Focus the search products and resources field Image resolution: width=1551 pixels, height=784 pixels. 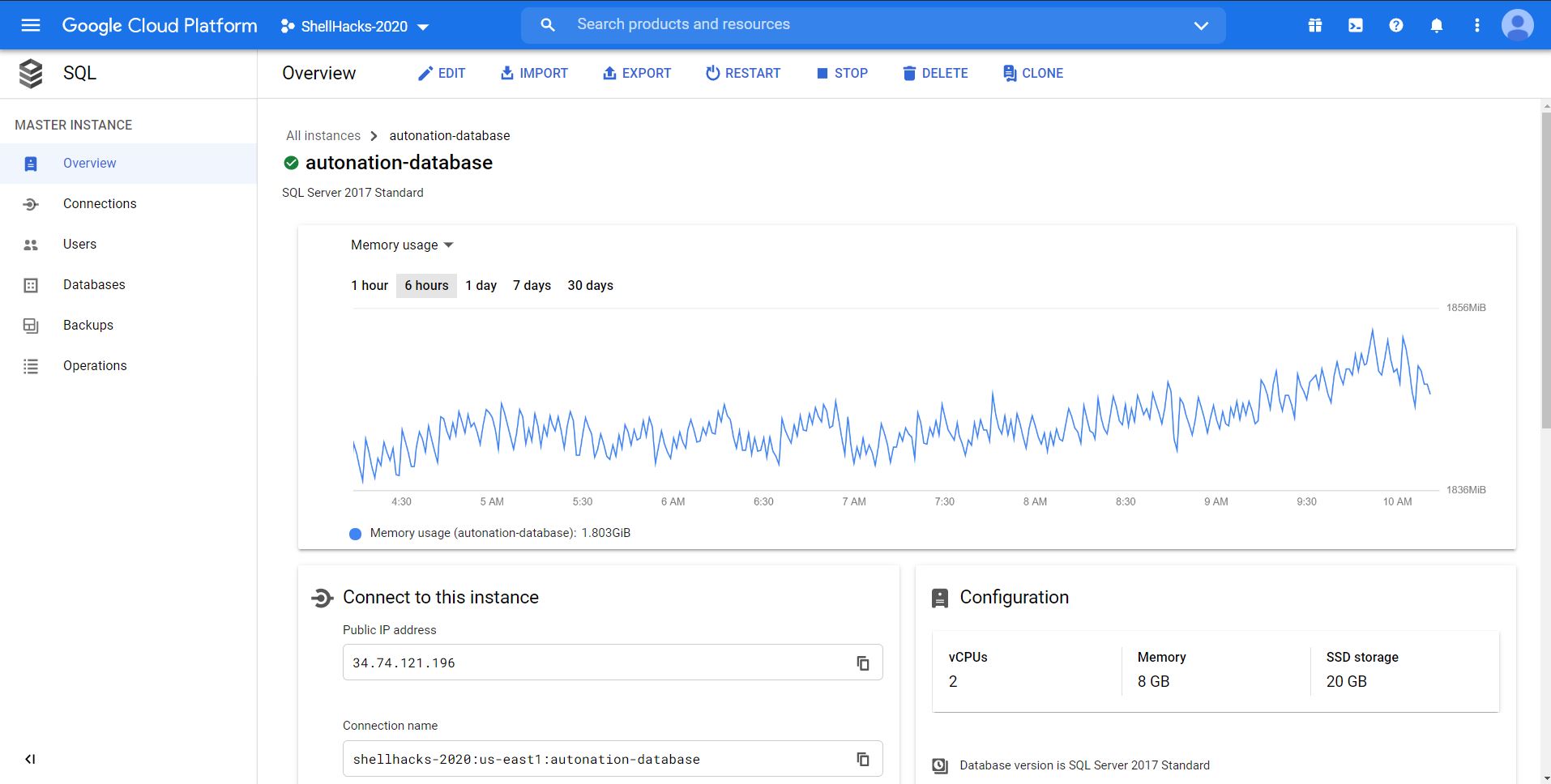point(874,25)
